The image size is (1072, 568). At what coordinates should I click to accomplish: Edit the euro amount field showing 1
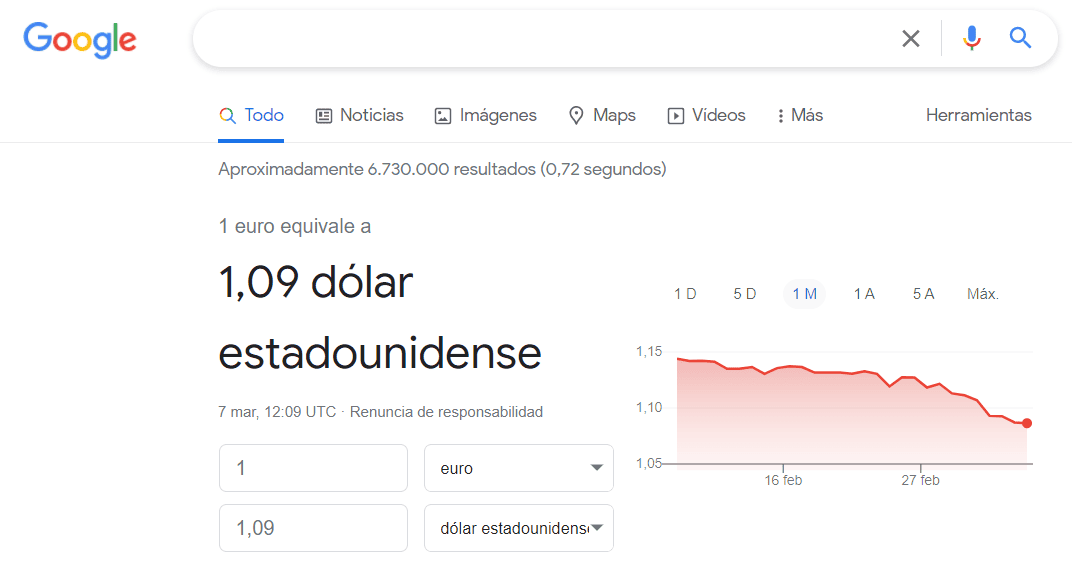point(313,468)
